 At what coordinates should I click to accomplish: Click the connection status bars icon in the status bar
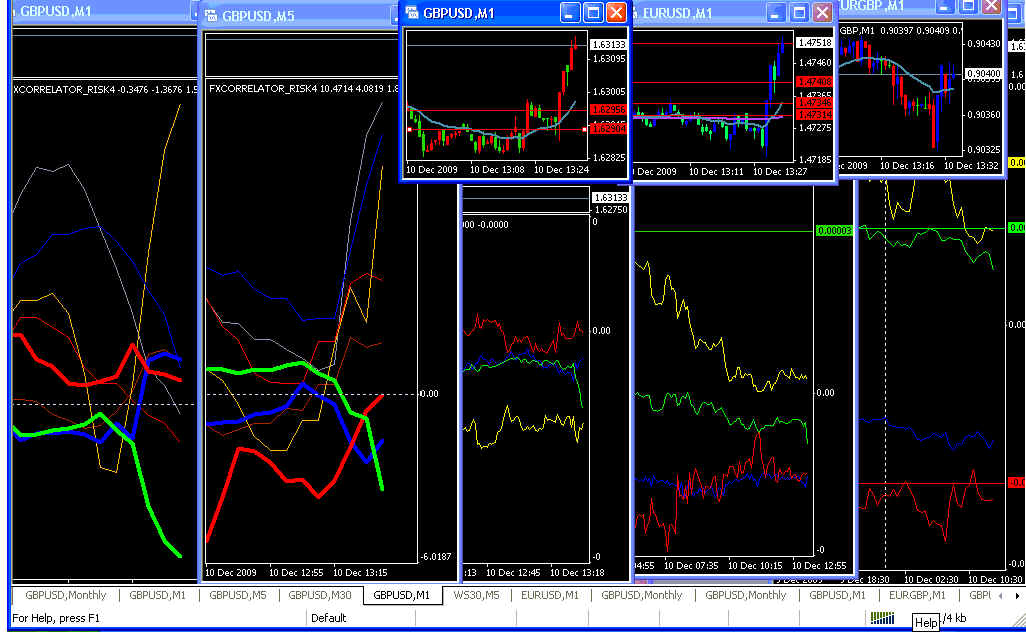click(x=882, y=618)
